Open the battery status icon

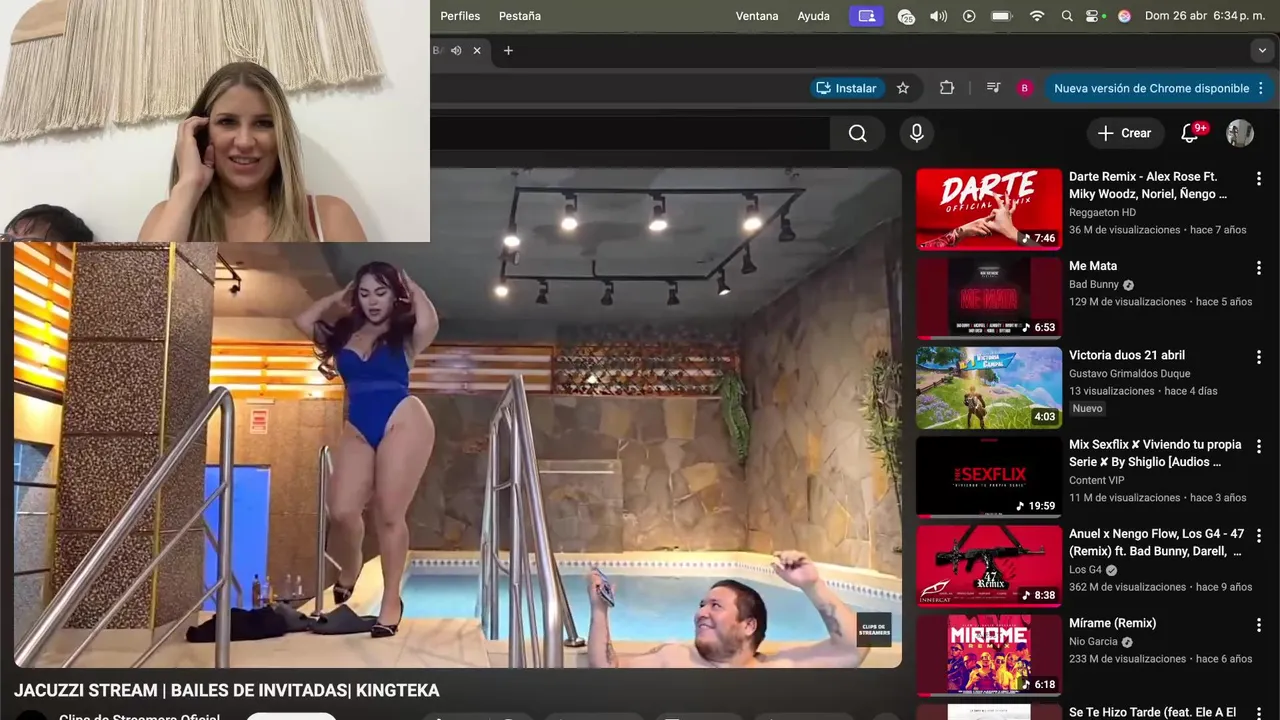click(x=1001, y=16)
